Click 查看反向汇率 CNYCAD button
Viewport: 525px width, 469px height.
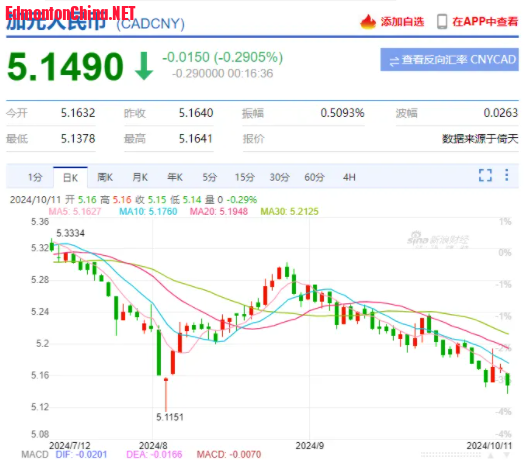tap(449, 60)
